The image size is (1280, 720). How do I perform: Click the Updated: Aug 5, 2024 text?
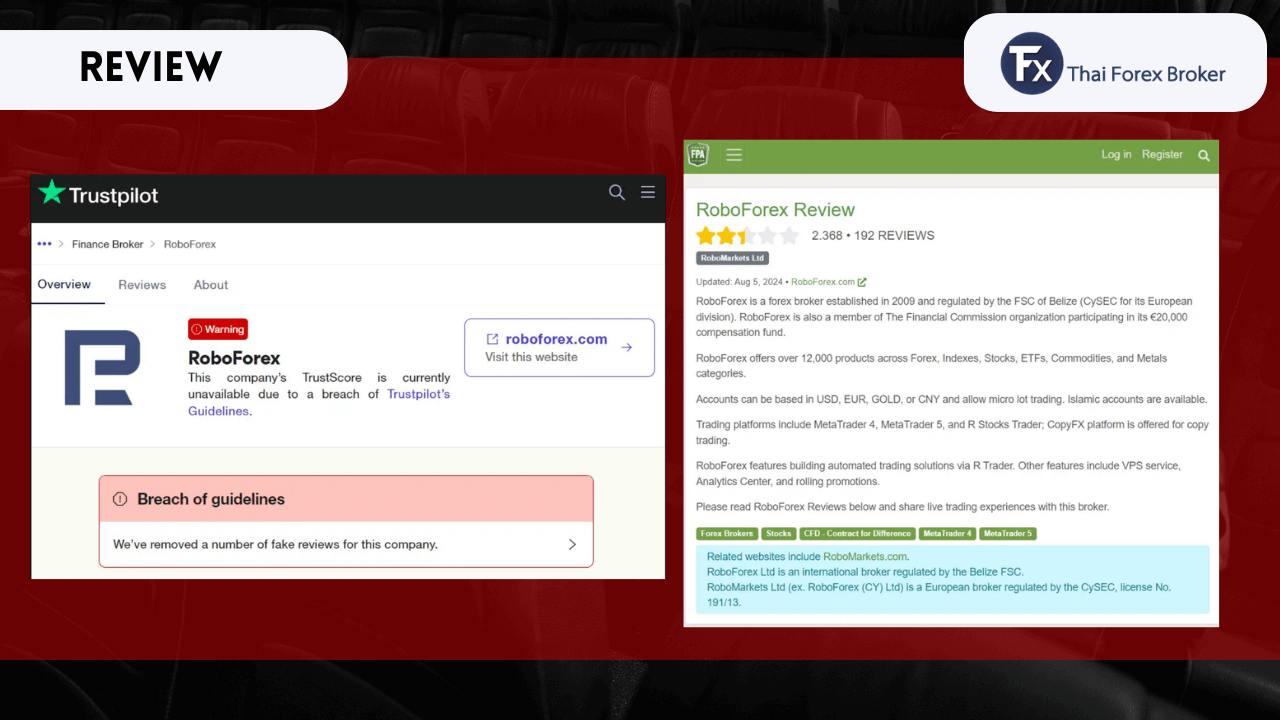click(x=740, y=282)
